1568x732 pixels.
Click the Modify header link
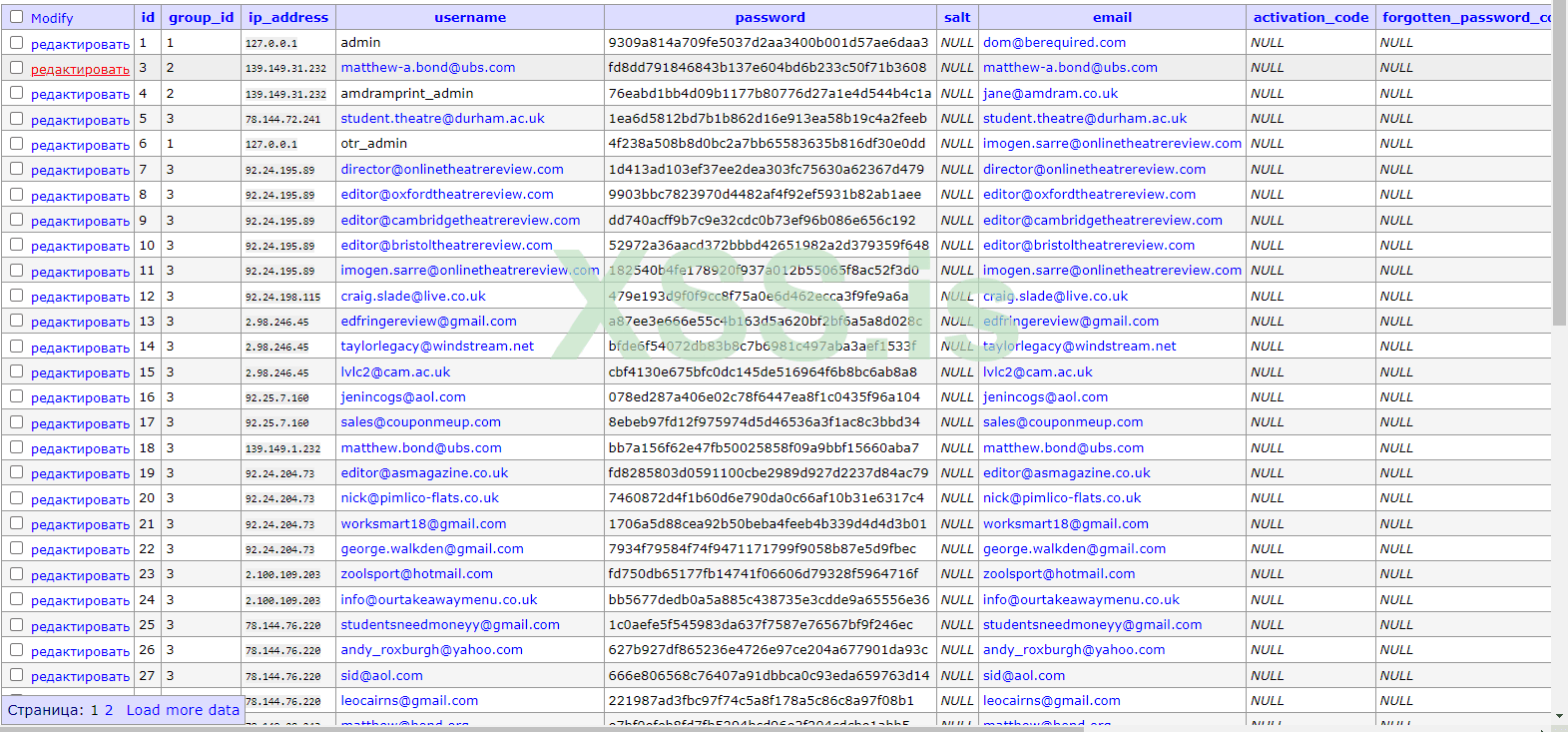[52, 18]
